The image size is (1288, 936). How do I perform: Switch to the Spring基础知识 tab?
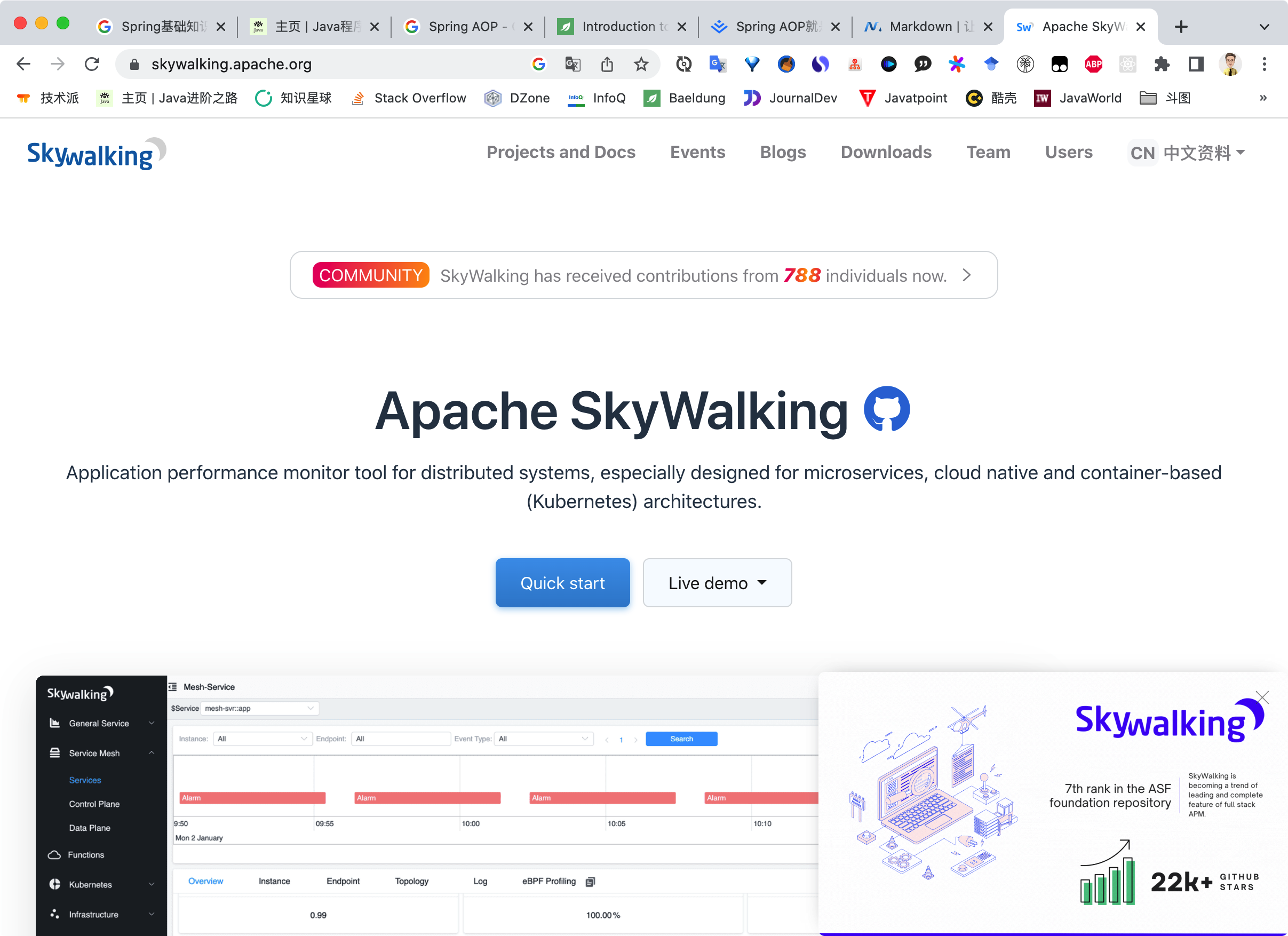[161, 27]
